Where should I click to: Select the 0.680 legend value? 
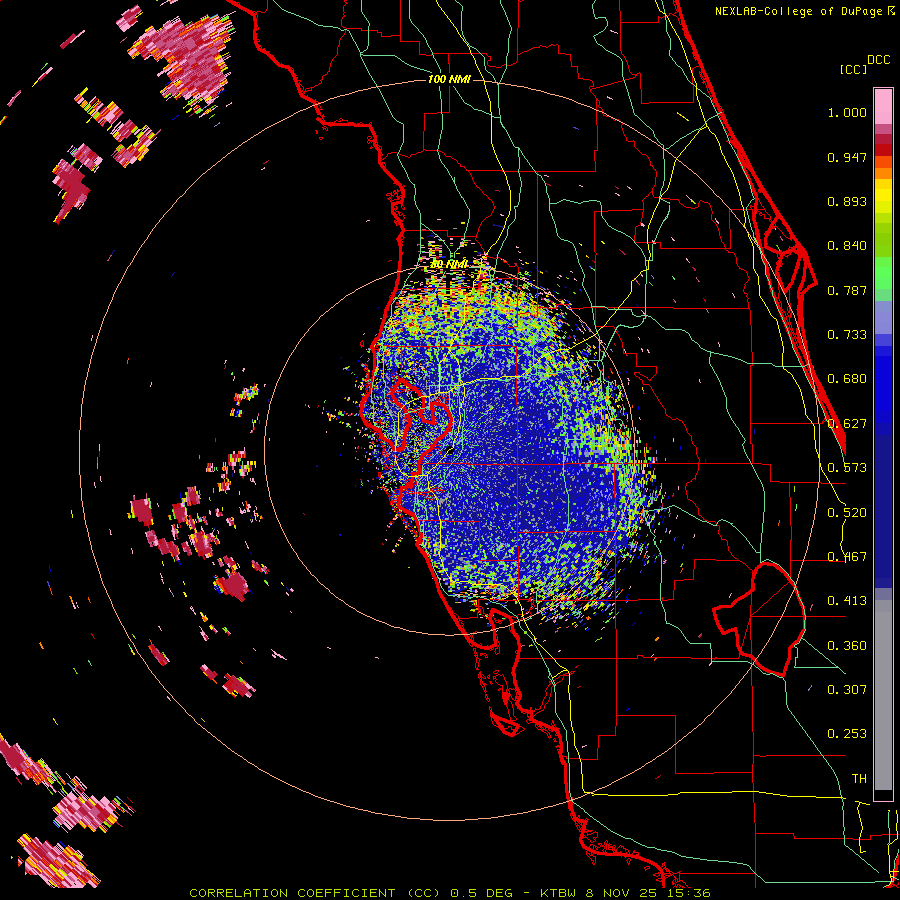point(847,379)
